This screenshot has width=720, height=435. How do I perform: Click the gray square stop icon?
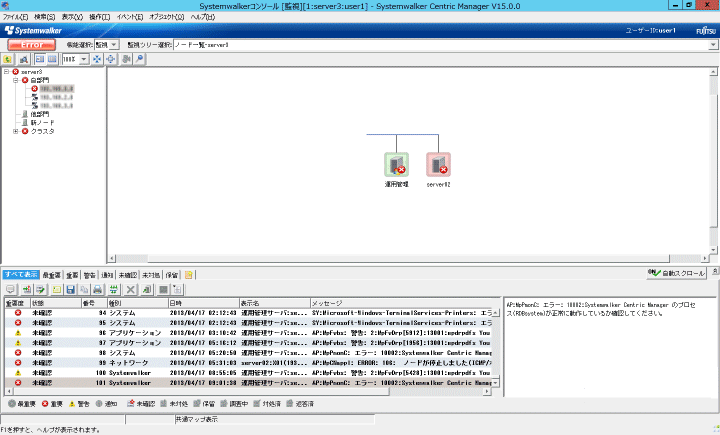tap(163, 289)
